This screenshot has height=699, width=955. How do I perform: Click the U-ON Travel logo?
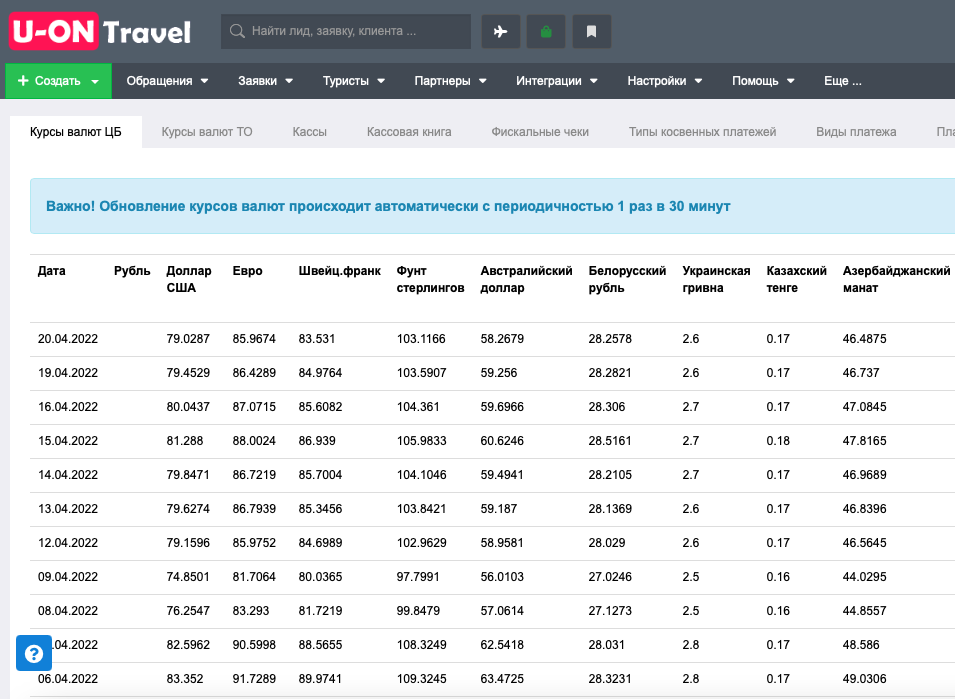pyautogui.click(x=100, y=31)
